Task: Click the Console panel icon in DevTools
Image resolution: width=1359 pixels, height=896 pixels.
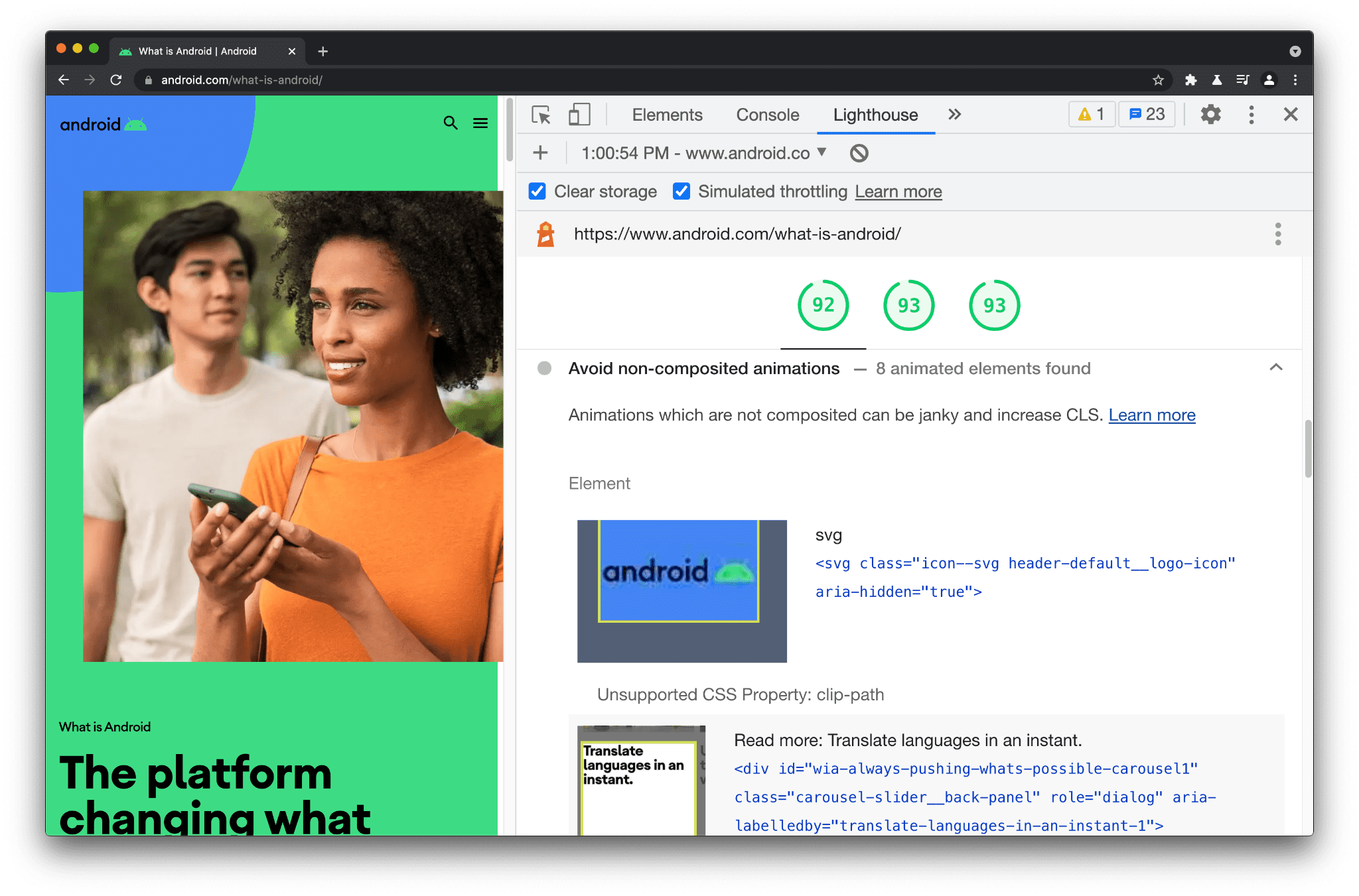Action: [770, 115]
